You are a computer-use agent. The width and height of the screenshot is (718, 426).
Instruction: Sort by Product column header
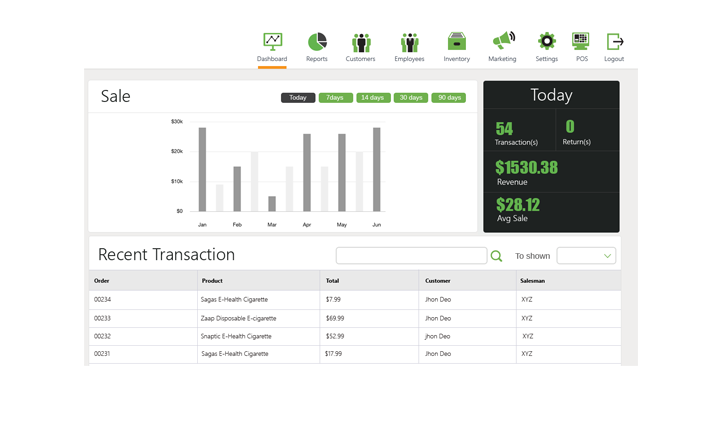(212, 281)
